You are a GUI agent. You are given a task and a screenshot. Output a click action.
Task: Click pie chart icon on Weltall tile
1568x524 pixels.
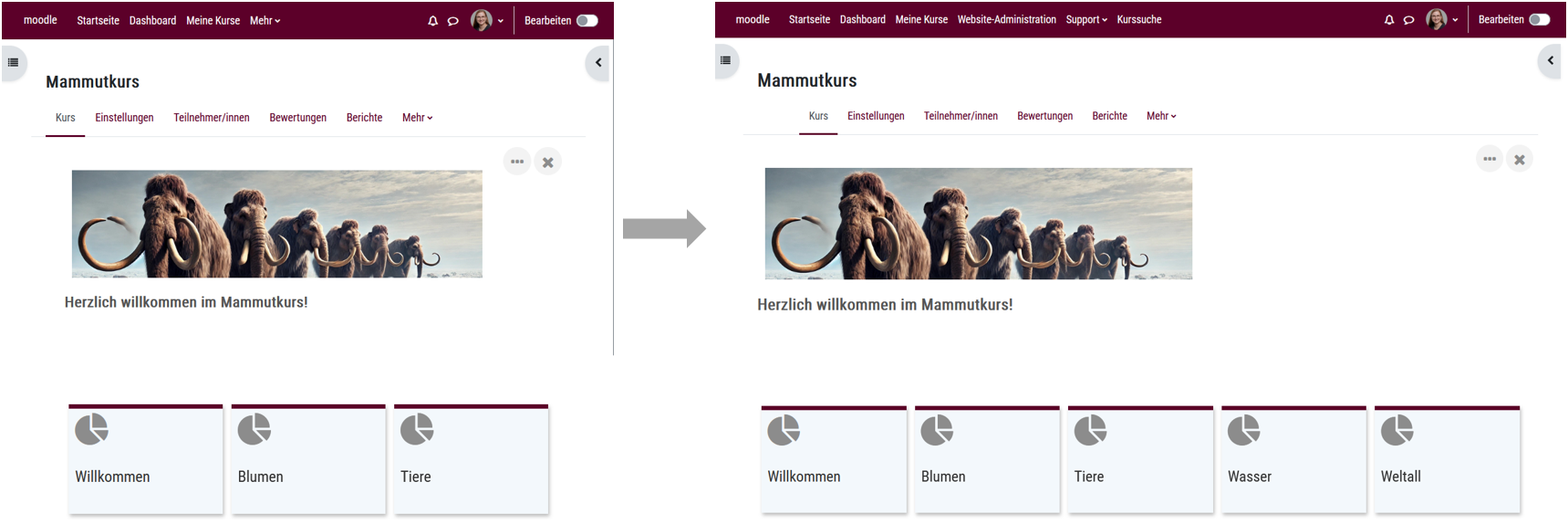point(1397,430)
